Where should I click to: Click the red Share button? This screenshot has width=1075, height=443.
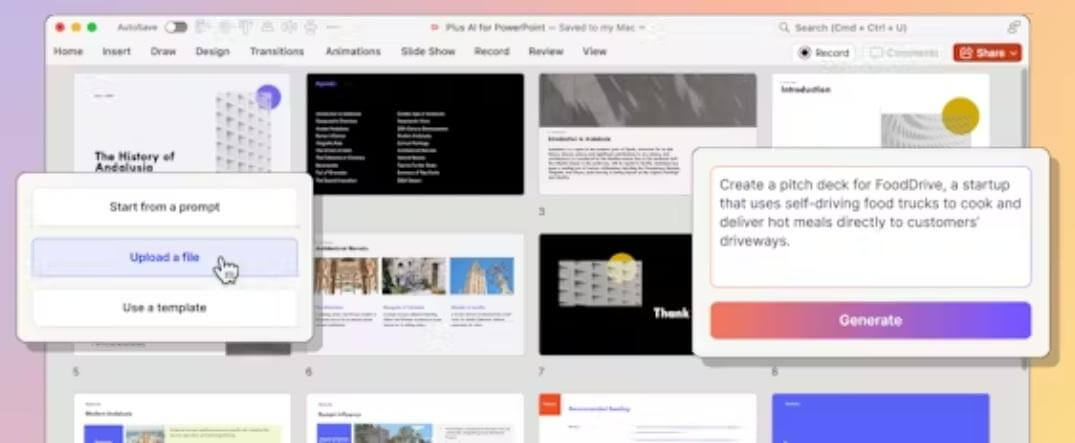(987, 53)
